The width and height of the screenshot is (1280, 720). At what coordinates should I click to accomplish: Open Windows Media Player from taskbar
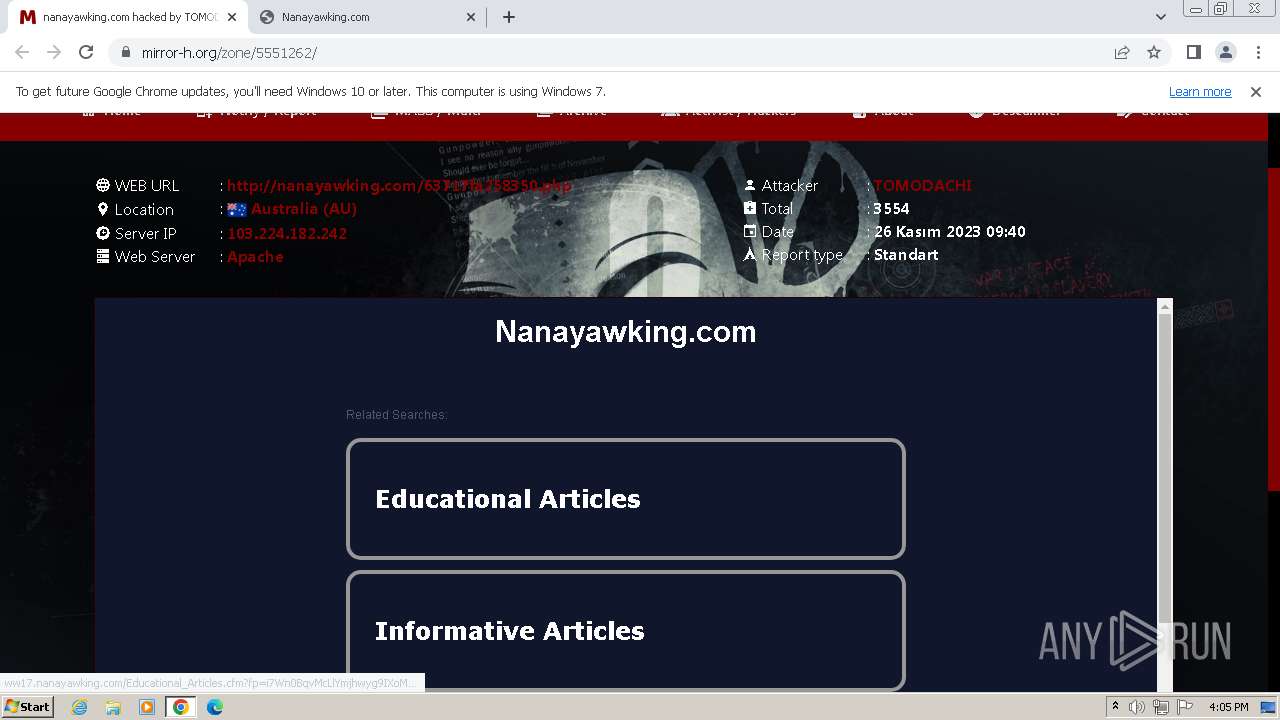pos(147,707)
